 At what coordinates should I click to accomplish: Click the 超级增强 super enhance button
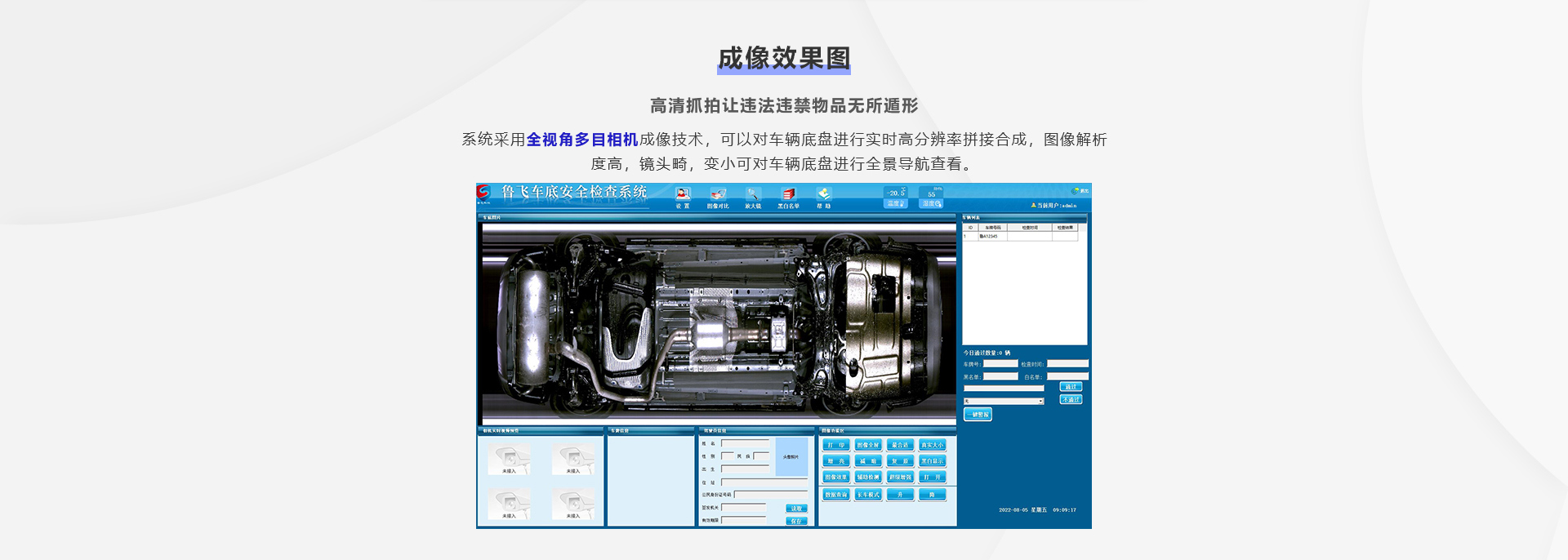click(900, 477)
